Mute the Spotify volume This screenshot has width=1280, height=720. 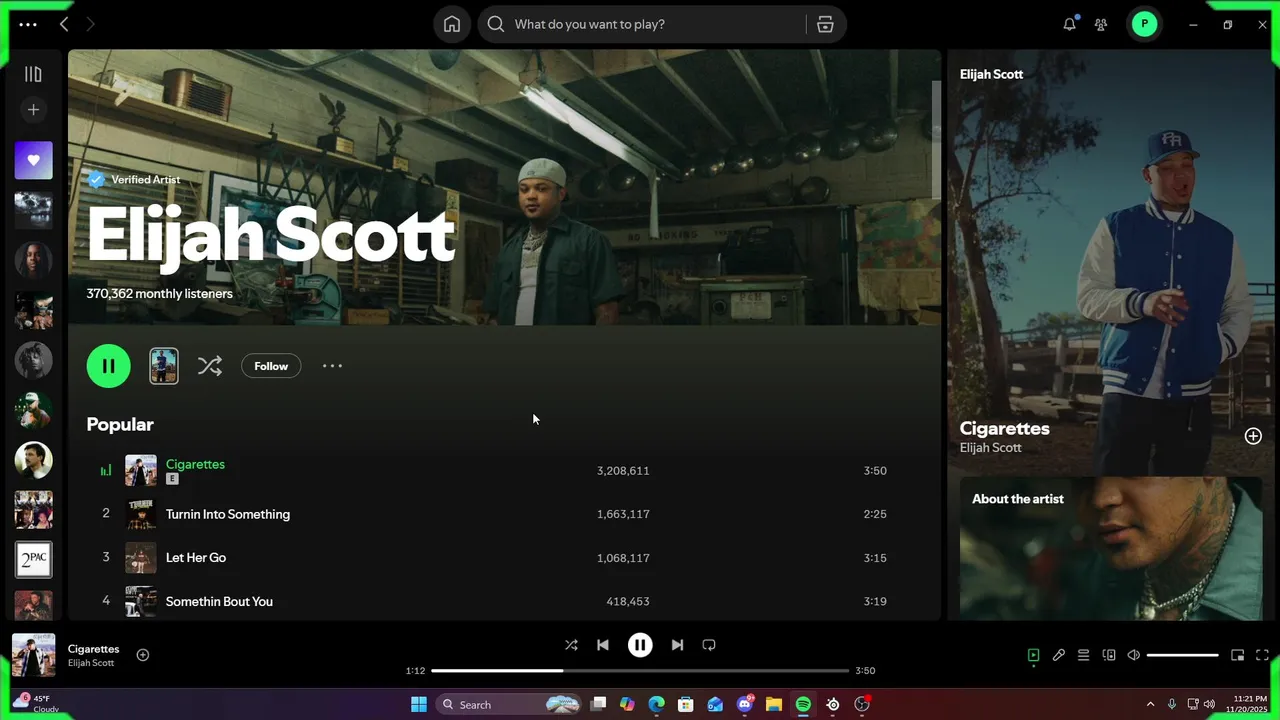[1134, 655]
